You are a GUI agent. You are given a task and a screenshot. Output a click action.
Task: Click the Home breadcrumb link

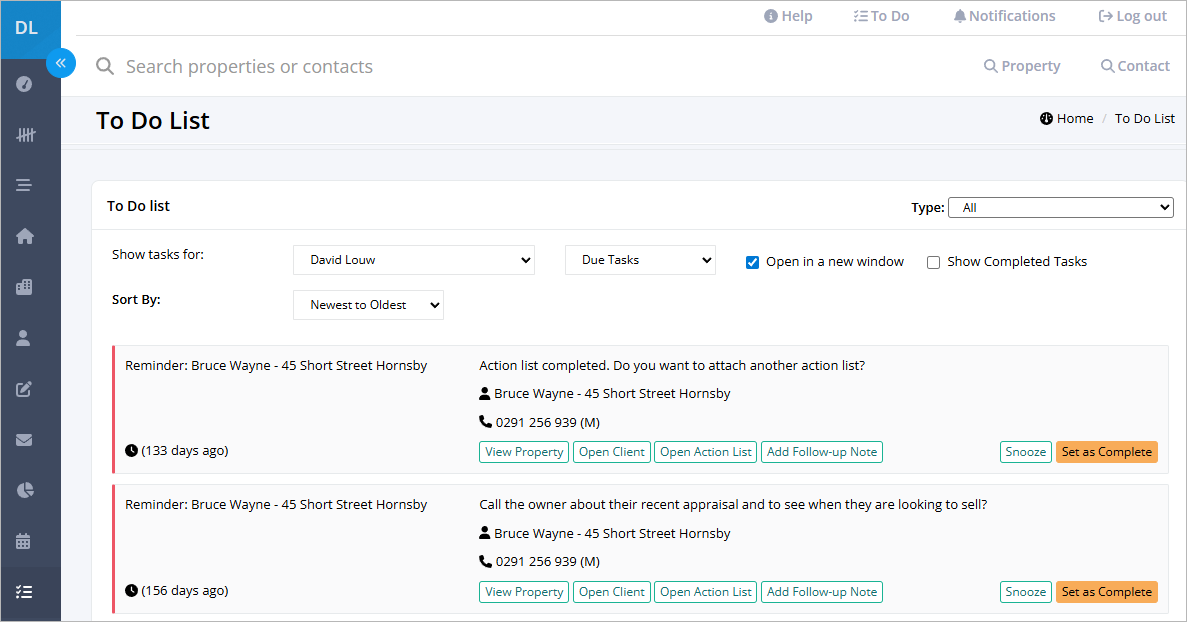coord(1067,118)
